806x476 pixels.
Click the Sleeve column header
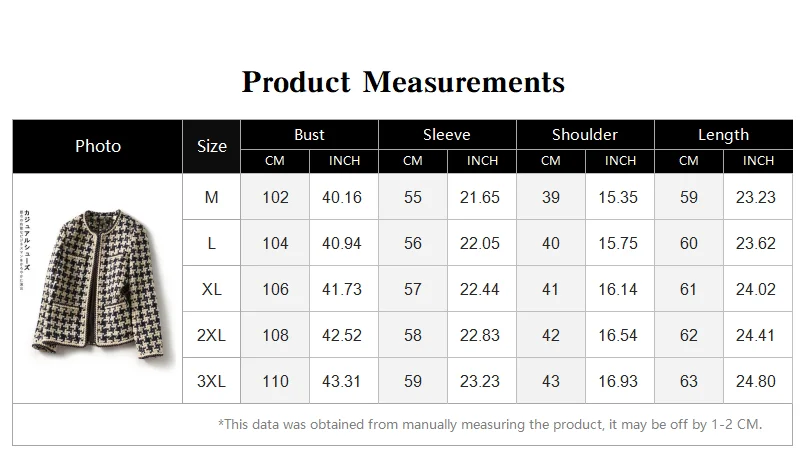click(447, 135)
